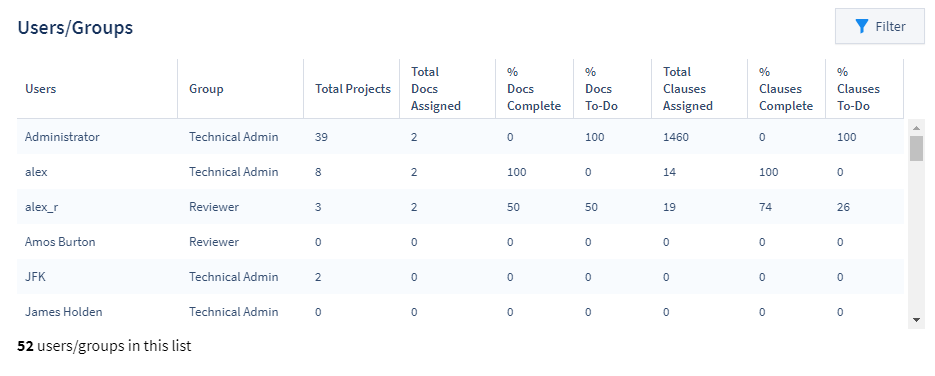Sort by the Users column header
935x376 pixels.
tap(41, 89)
